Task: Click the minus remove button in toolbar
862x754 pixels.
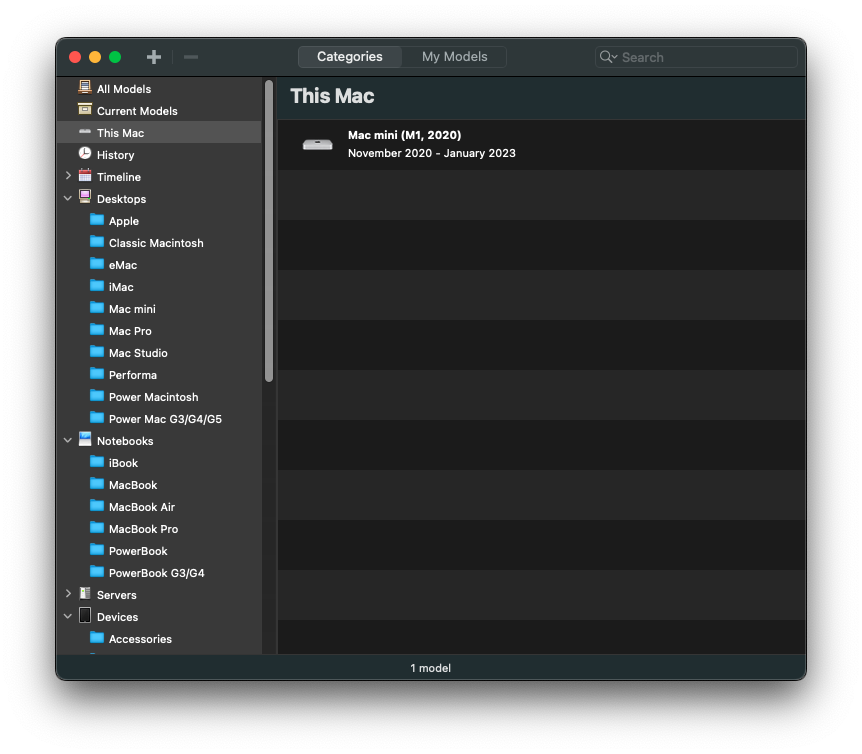Action: coord(191,57)
